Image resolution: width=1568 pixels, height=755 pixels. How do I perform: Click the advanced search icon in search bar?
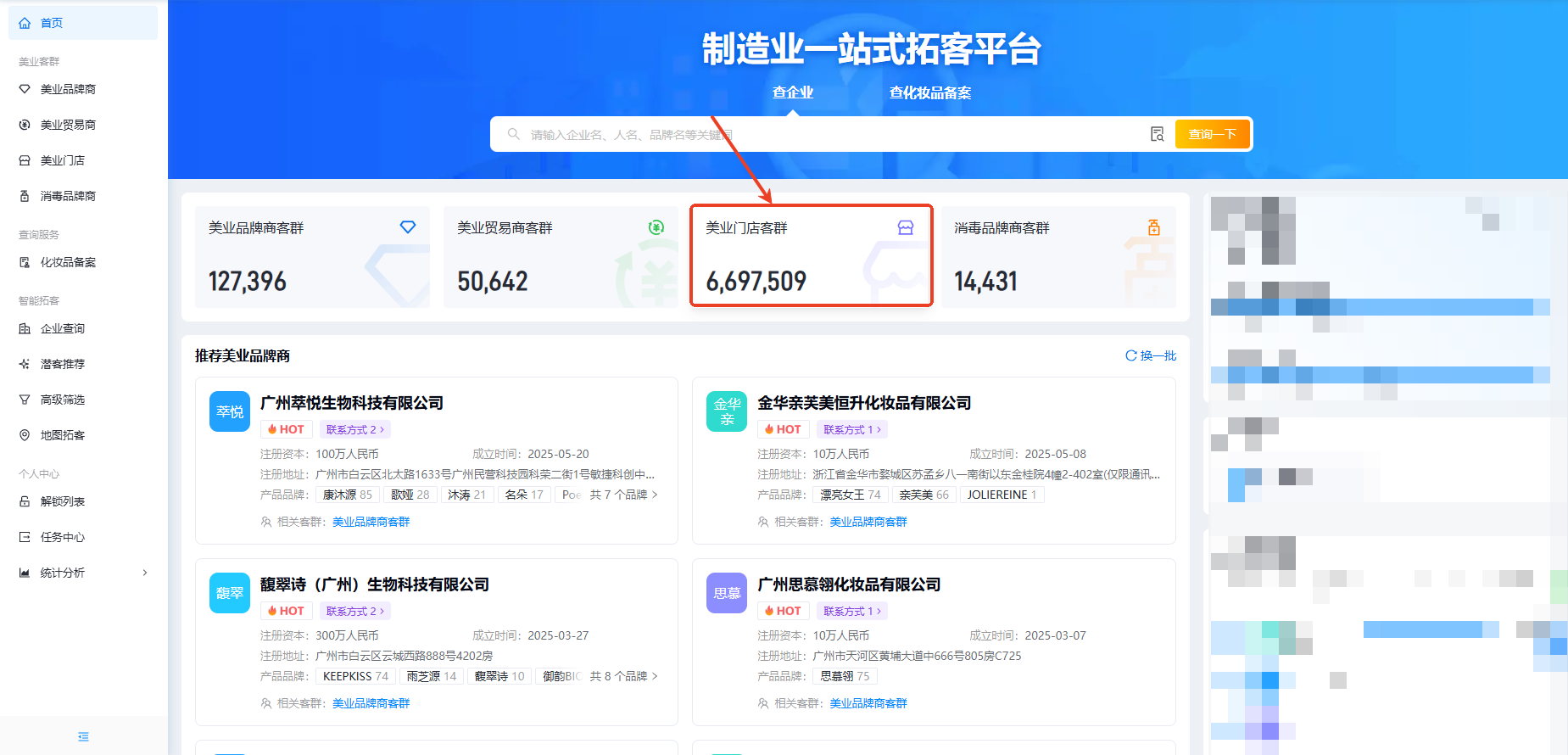[x=1157, y=134]
